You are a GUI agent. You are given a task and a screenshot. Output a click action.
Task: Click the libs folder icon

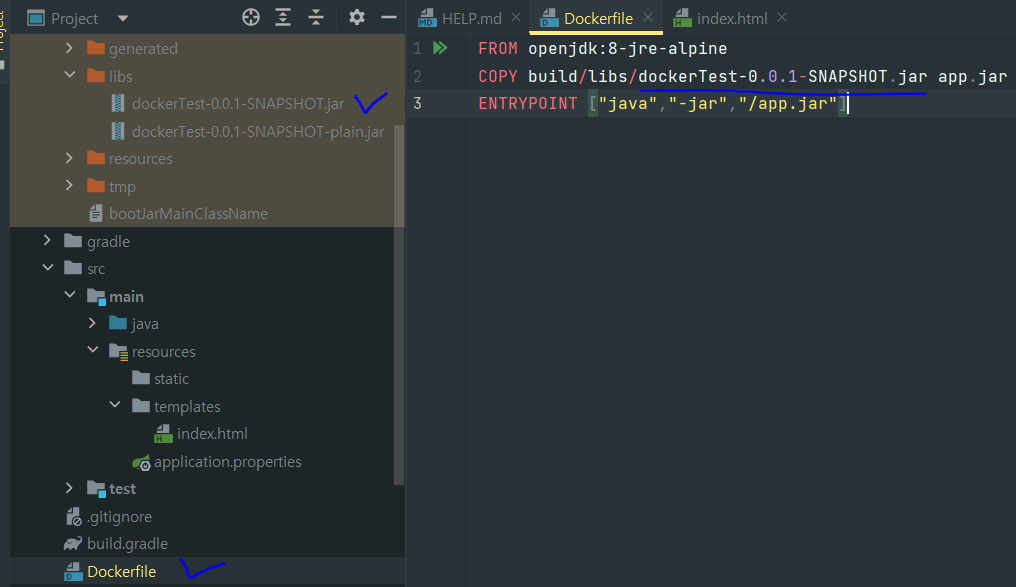click(96, 76)
